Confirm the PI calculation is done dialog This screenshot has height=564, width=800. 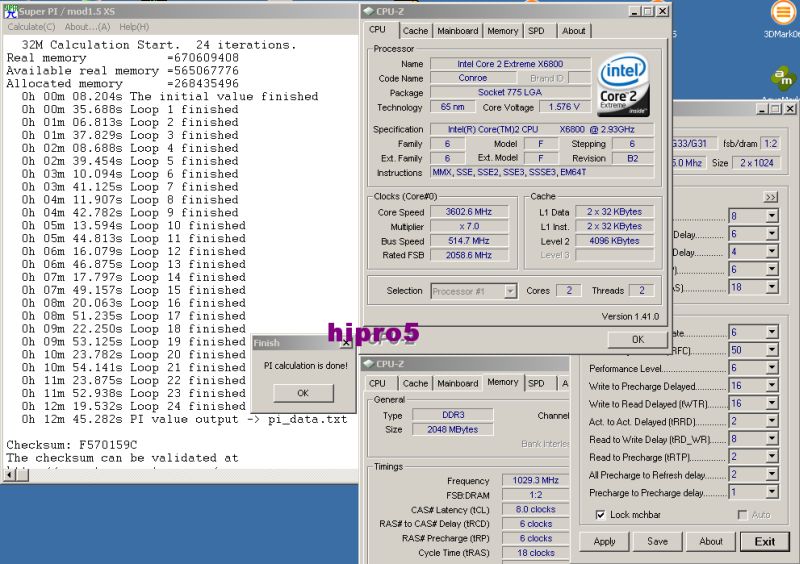click(x=303, y=393)
